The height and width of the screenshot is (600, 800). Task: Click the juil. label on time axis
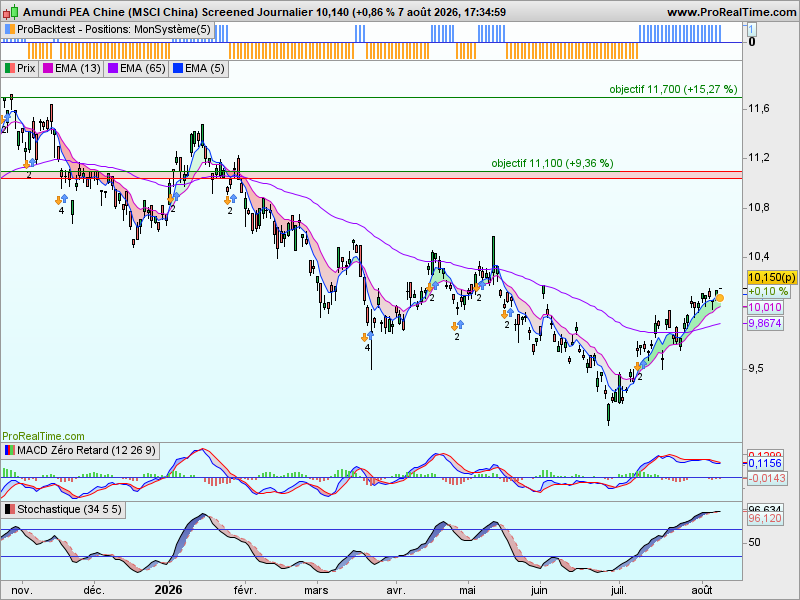point(619,590)
